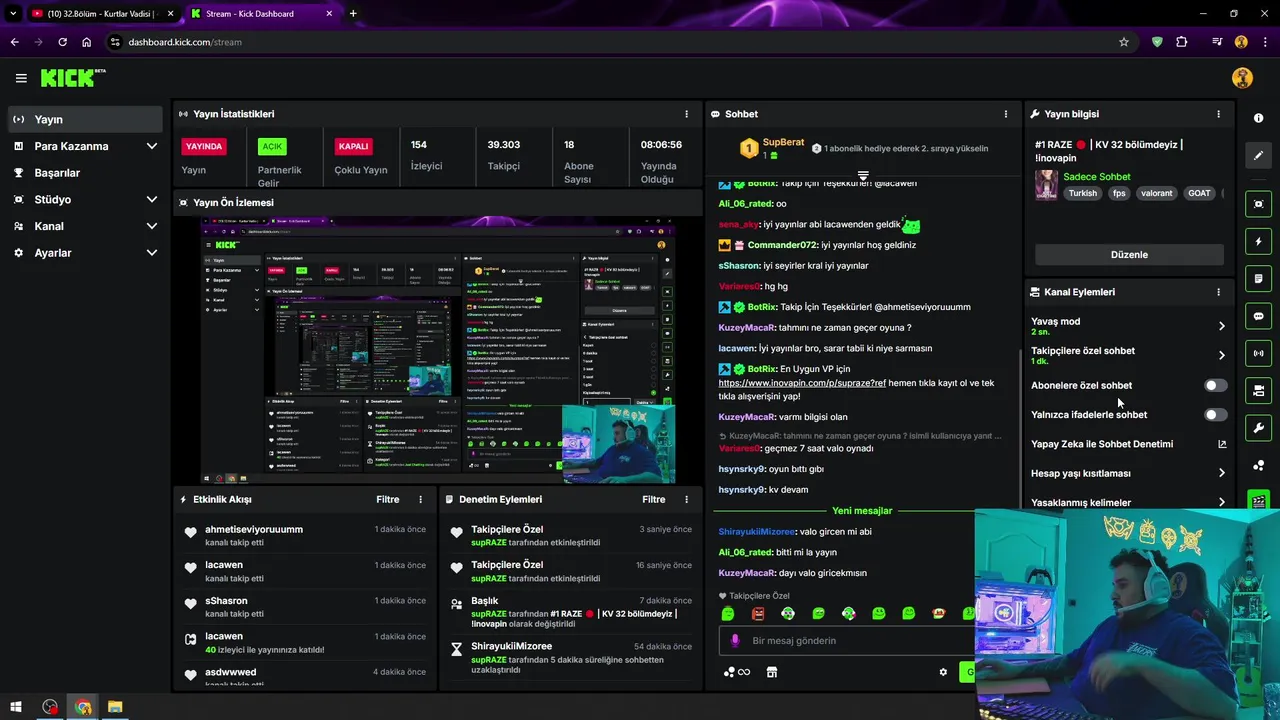Reload the page in browser toolbar
The image size is (1280, 720).
(x=62, y=42)
